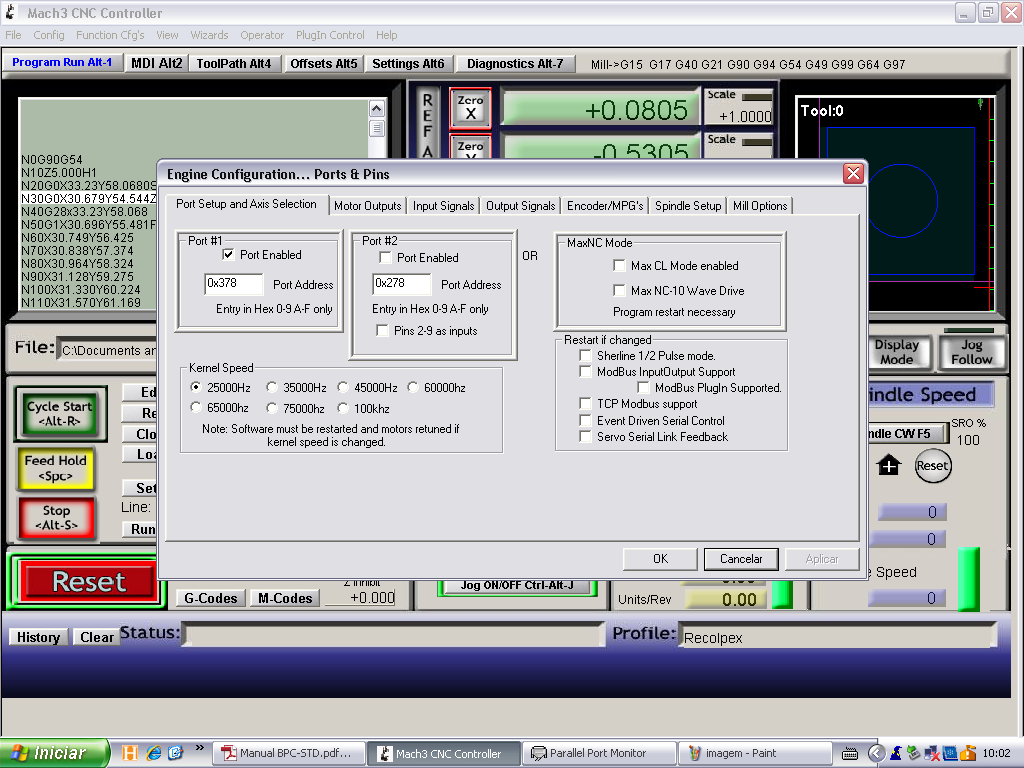
Task: Check Sherline 1/2 Pulse mode
Action: pyautogui.click(x=585, y=355)
